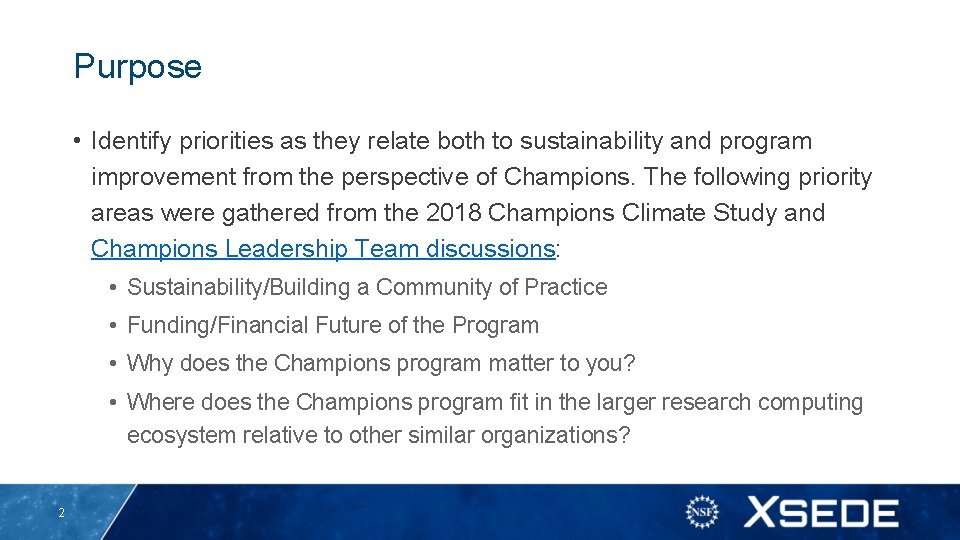The height and width of the screenshot is (540, 960).
Task: Click the bullet dot beside 'Funding/Financial Future'
Action: (x=115, y=326)
